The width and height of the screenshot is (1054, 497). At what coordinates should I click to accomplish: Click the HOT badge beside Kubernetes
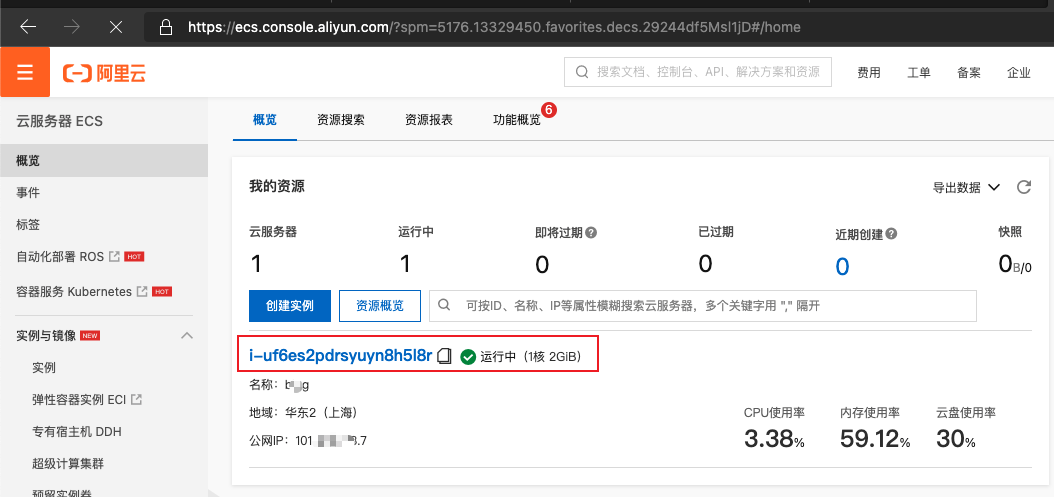(x=162, y=292)
